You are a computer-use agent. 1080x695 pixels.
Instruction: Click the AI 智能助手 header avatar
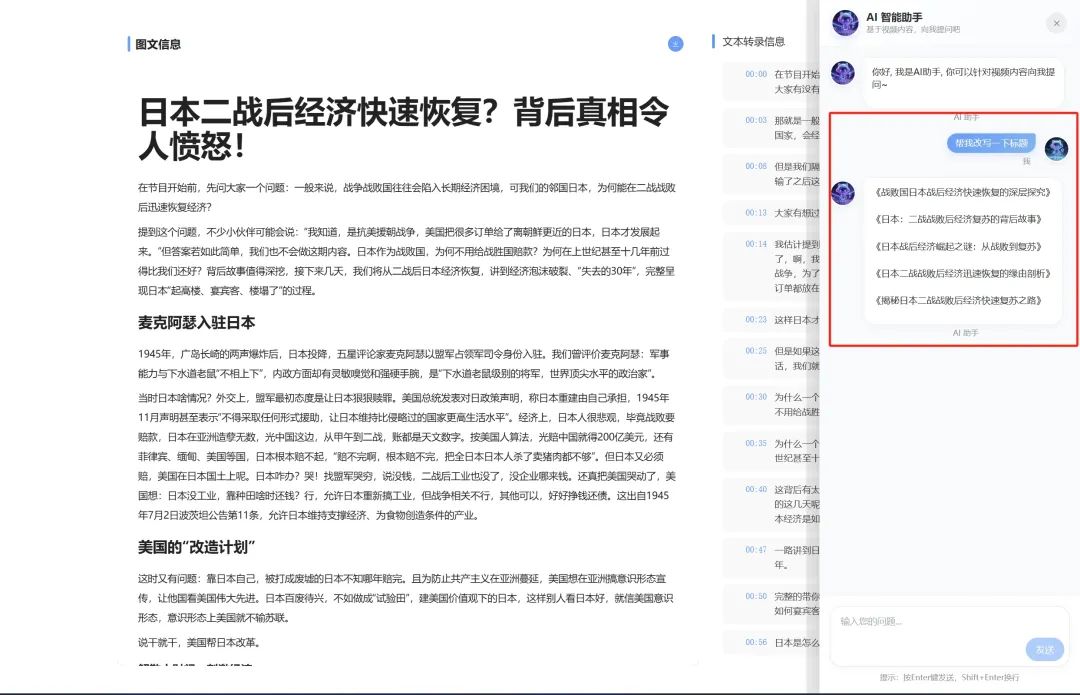tap(845, 23)
